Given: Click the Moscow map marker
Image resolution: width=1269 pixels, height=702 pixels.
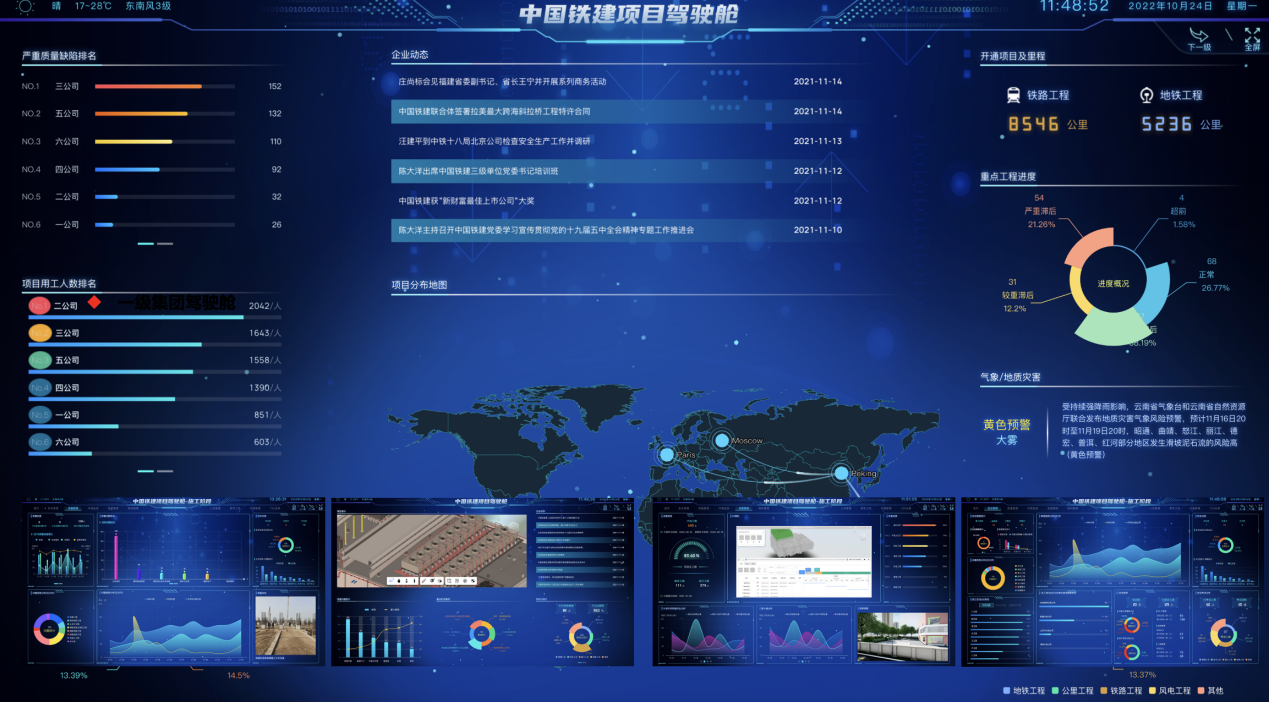Looking at the screenshot, I should [x=721, y=440].
